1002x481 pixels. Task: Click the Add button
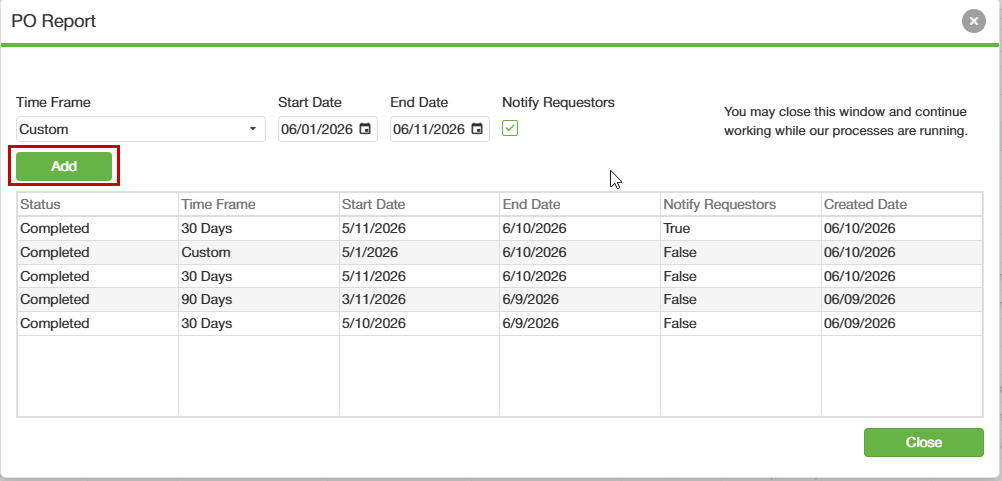point(64,166)
